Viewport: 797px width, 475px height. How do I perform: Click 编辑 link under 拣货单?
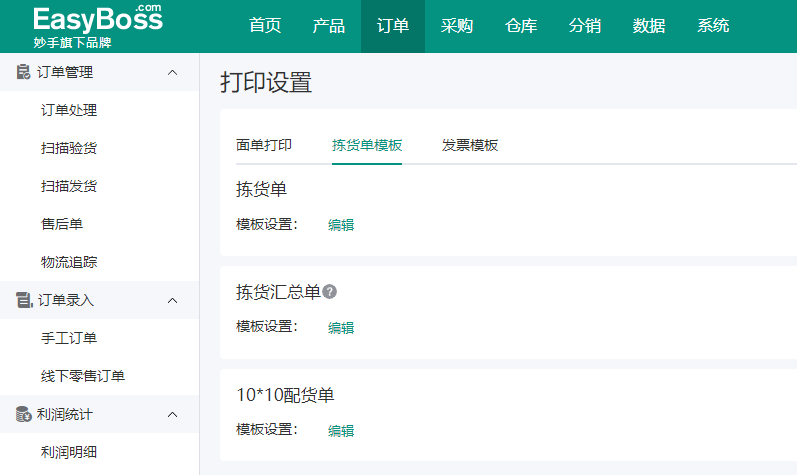pos(341,225)
